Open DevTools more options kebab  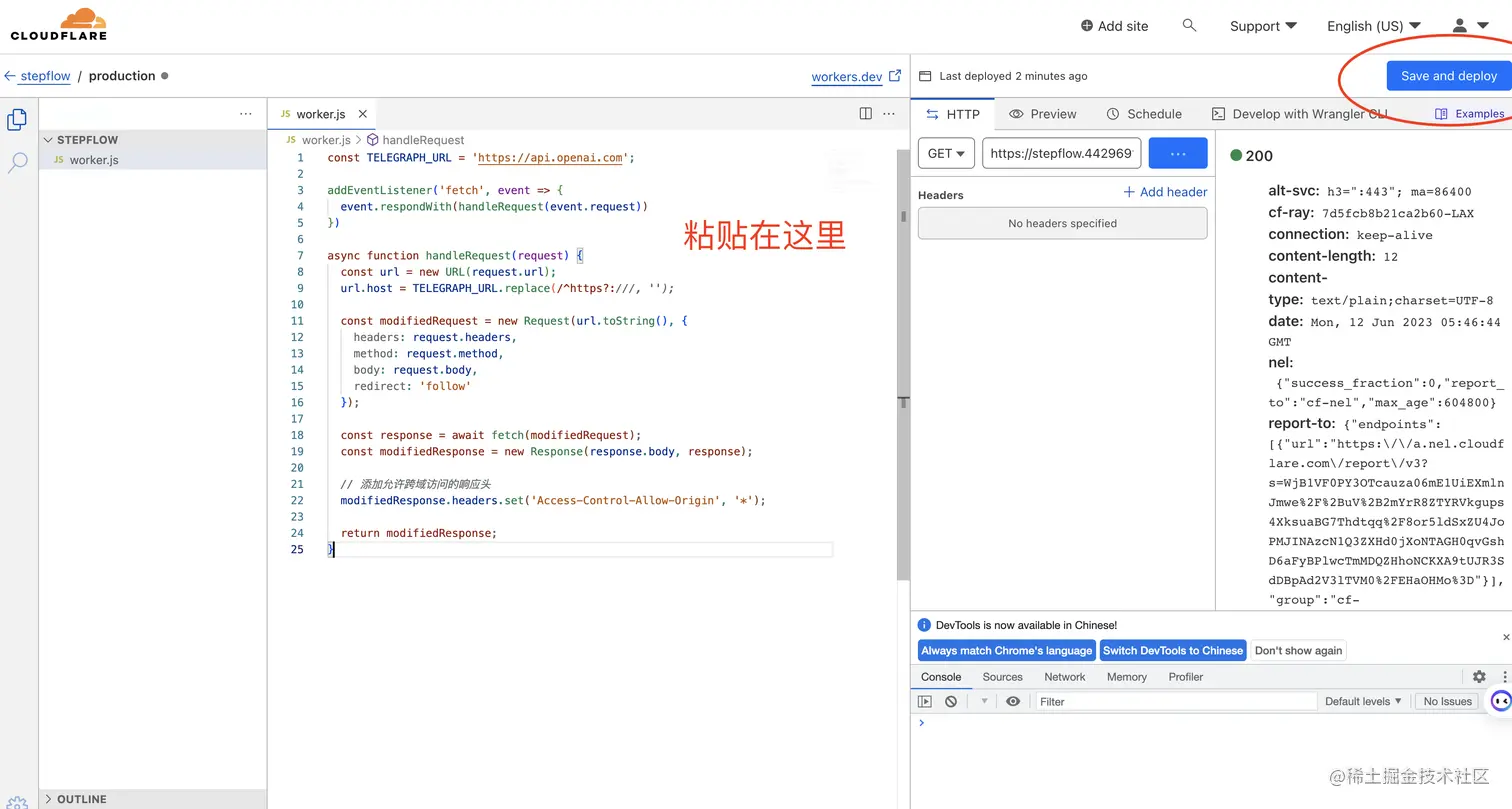[x=1504, y=677]
